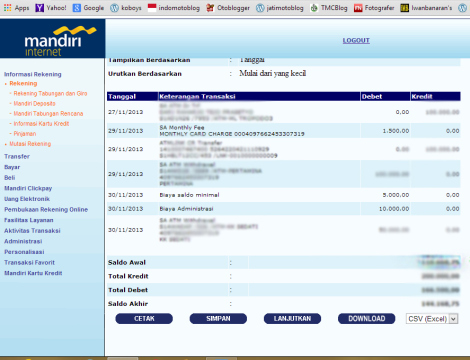Click the CETAK button
The width and height of the screenshot is (470, 360).
pos(144,318)
